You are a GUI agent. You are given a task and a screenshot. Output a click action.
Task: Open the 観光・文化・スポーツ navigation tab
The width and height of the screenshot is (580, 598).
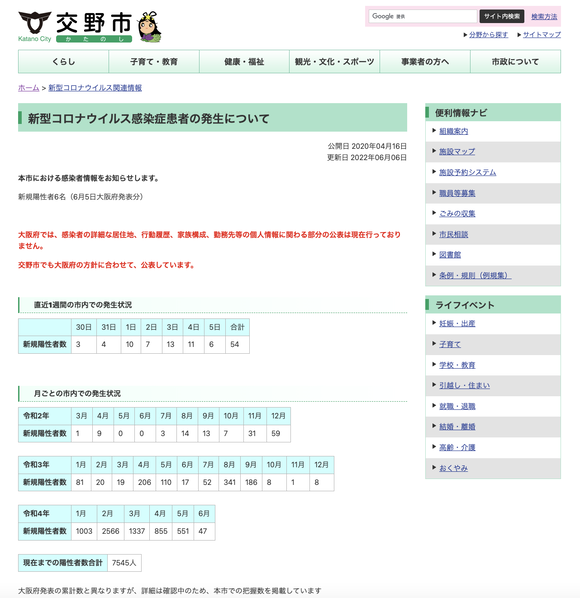pyautogui.click(x=334, y=61)
